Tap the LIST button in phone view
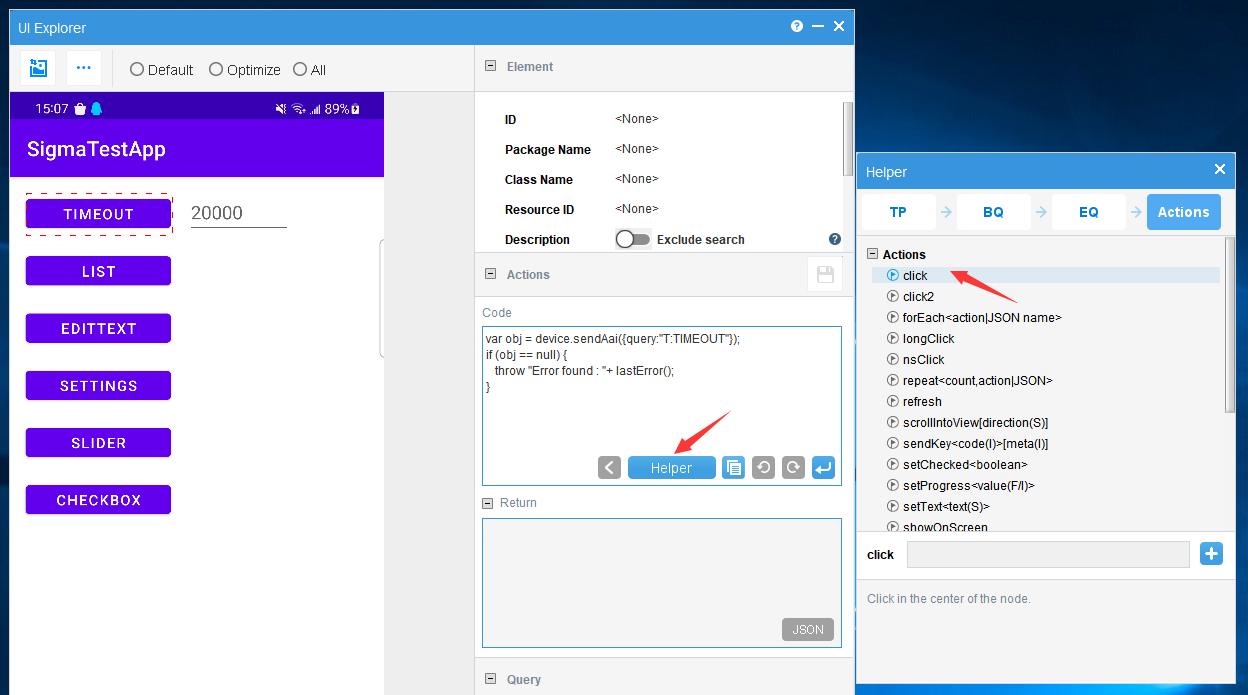The width and height of the screenshot is (1248, 695). [98, 271]
